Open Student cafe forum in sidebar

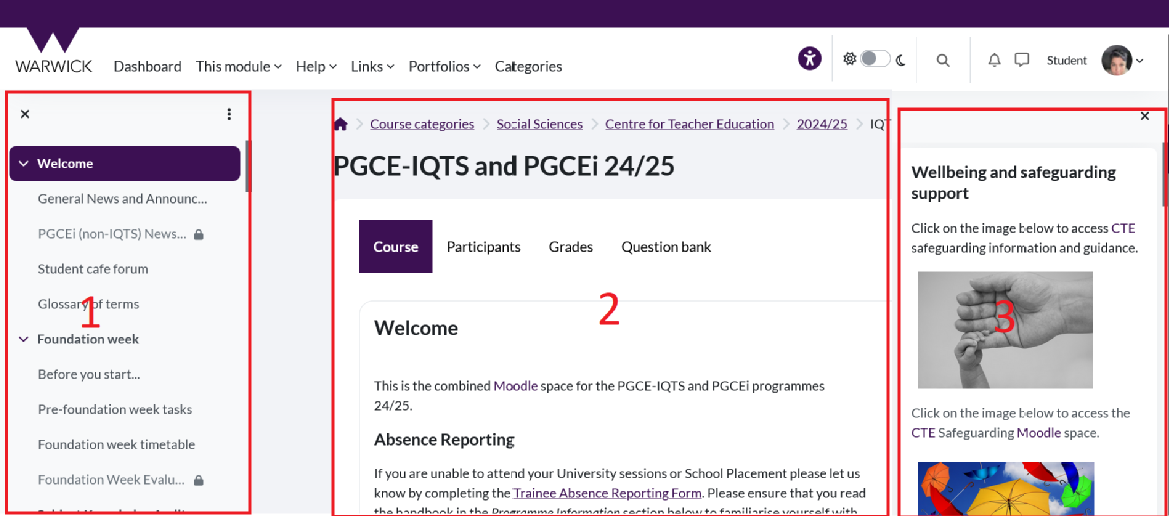(x=93, y=269)
